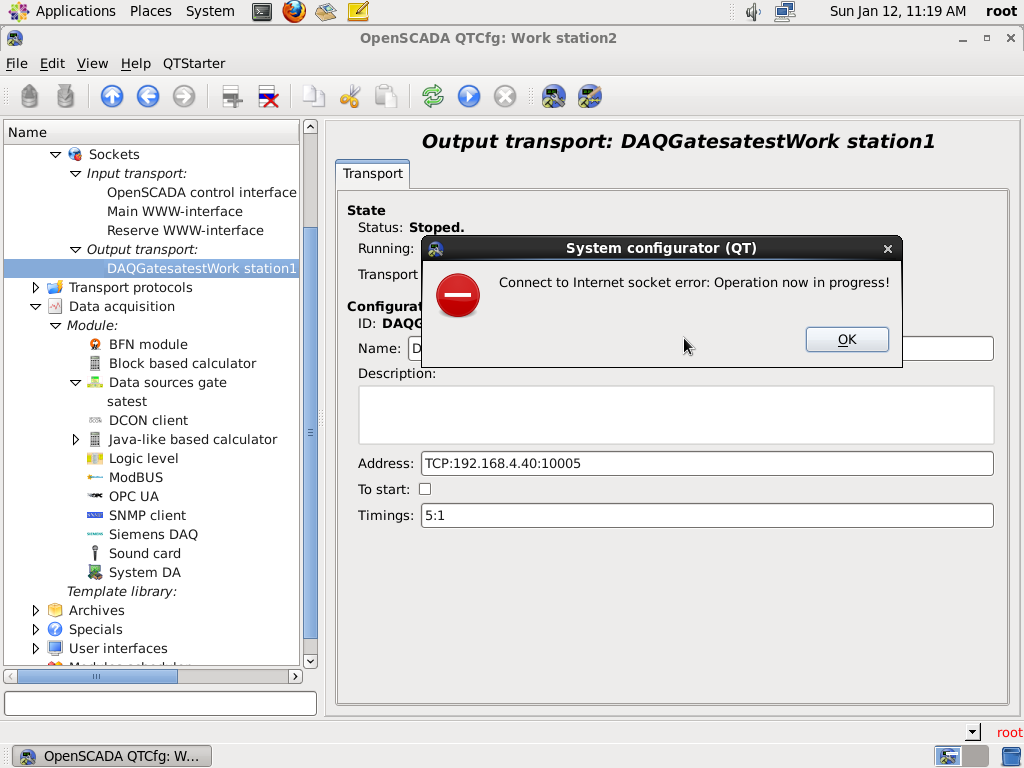Click the Back arrow toolbar icon
The width and height of the screenshot is (1024, 768).
[x=148, y=97]
